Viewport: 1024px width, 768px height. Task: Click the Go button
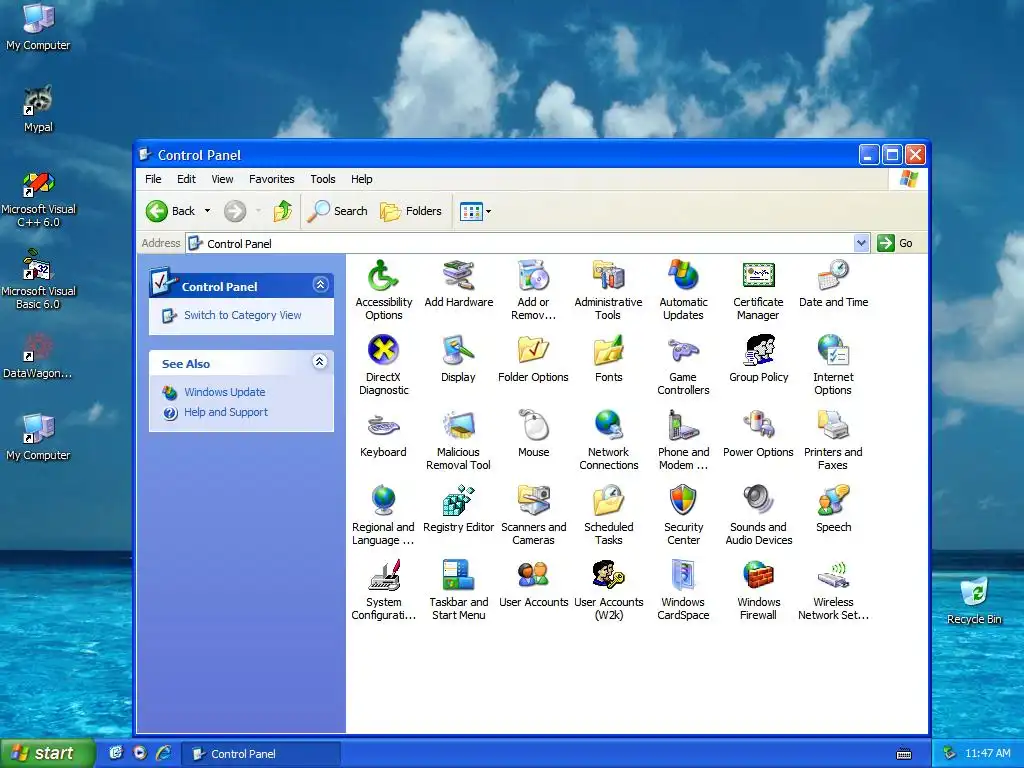pos(896,243)
